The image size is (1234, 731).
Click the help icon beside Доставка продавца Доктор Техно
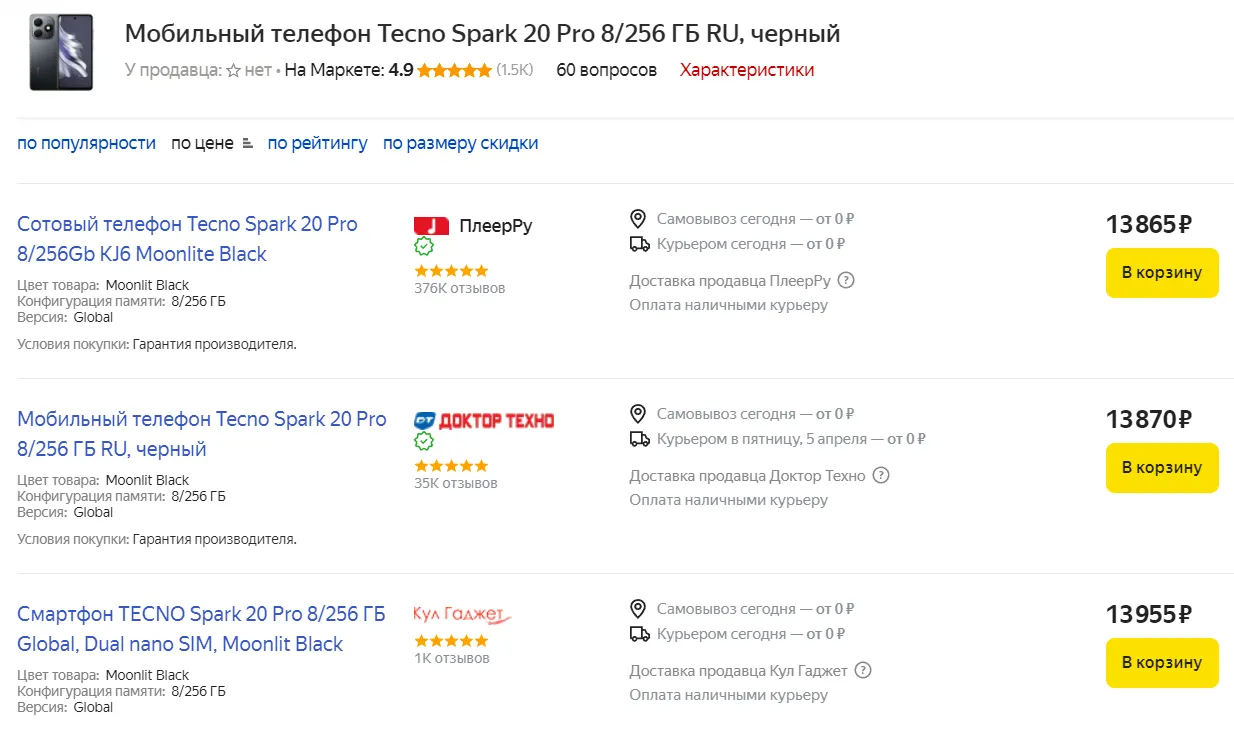click(880, 475)
